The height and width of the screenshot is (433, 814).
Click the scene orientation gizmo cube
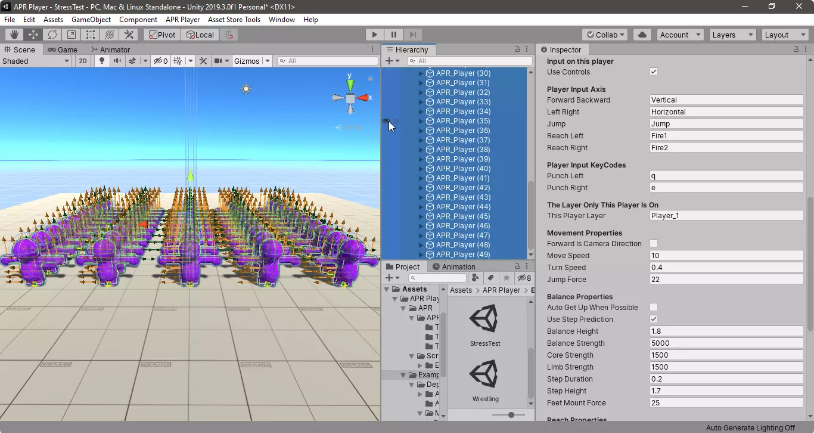click(350, 98)
